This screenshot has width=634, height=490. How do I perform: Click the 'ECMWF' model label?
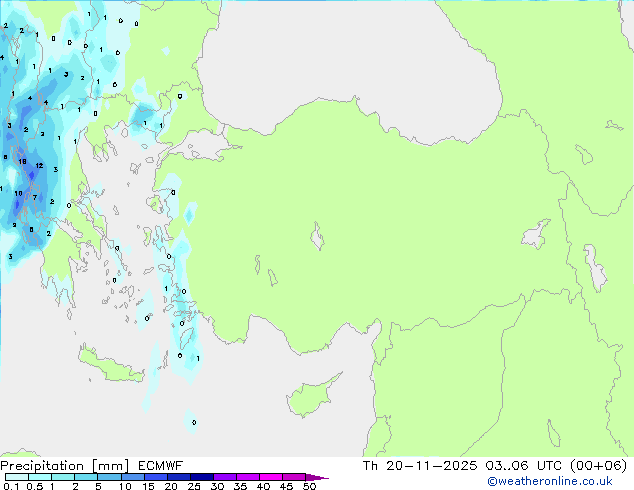click(x=161, y=466)
